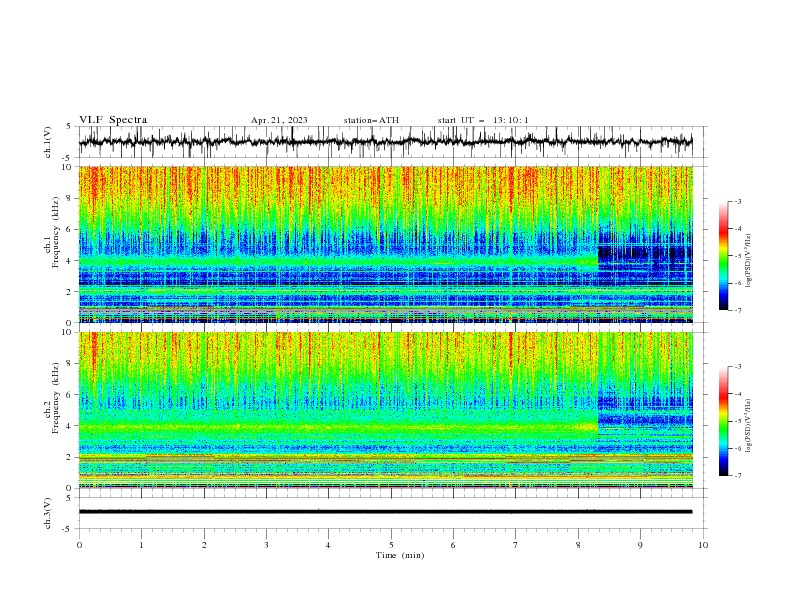Click the ch.1 spectrogram color scale bar

[723, 256]
